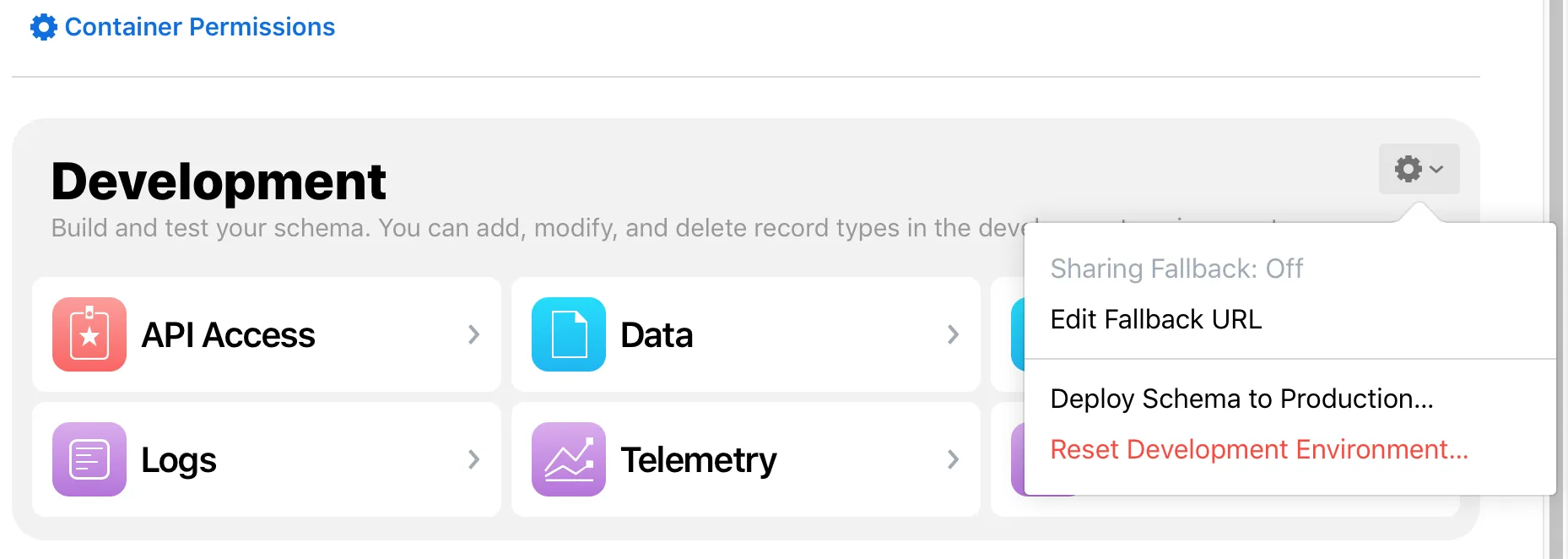This screenshot has height=559, width=1568.
Task: Open the Container Permissions link text
Action: 200,27
